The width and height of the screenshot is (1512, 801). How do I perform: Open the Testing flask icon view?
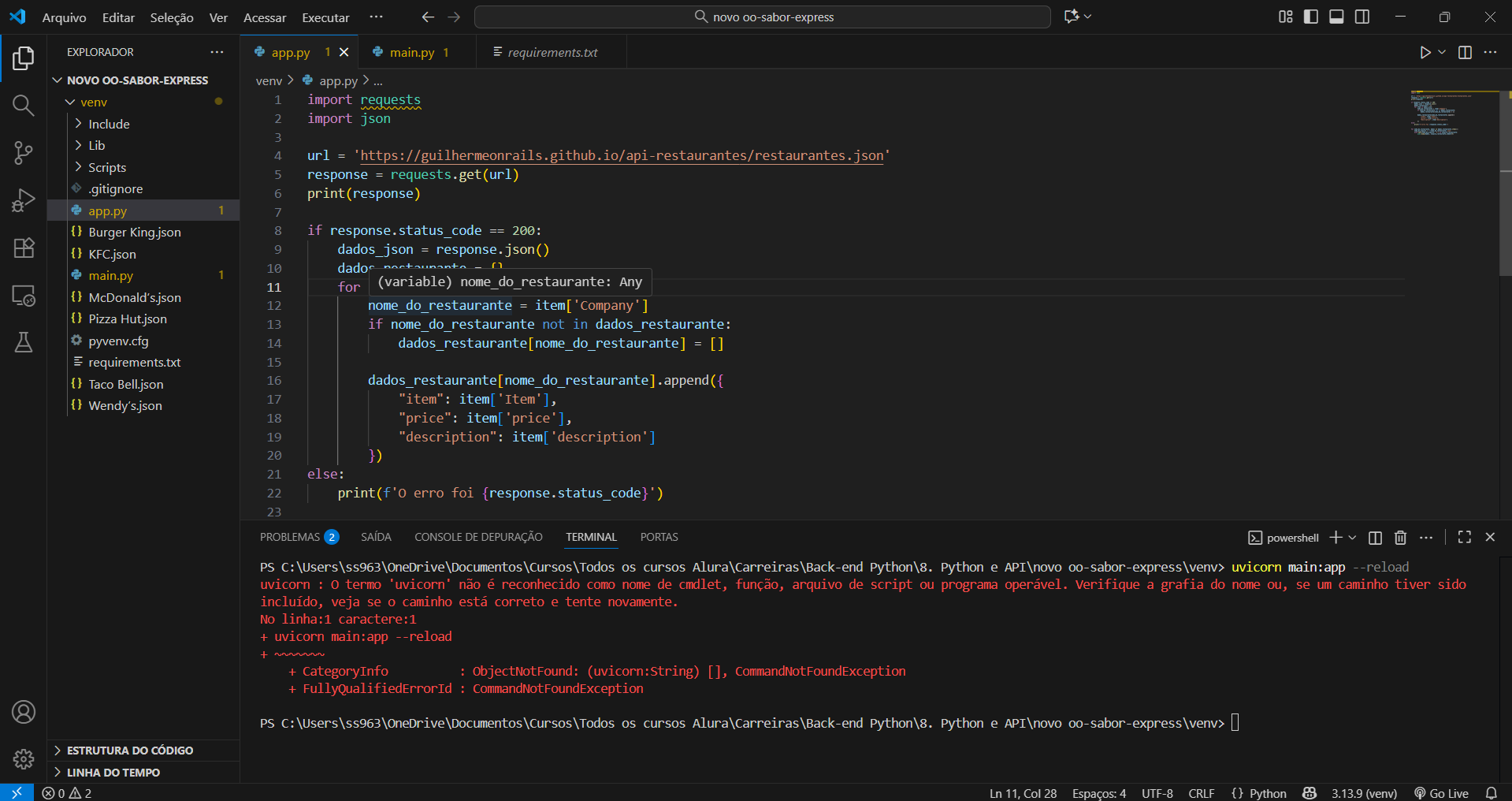pyautogui.click(x=23, y=342)
